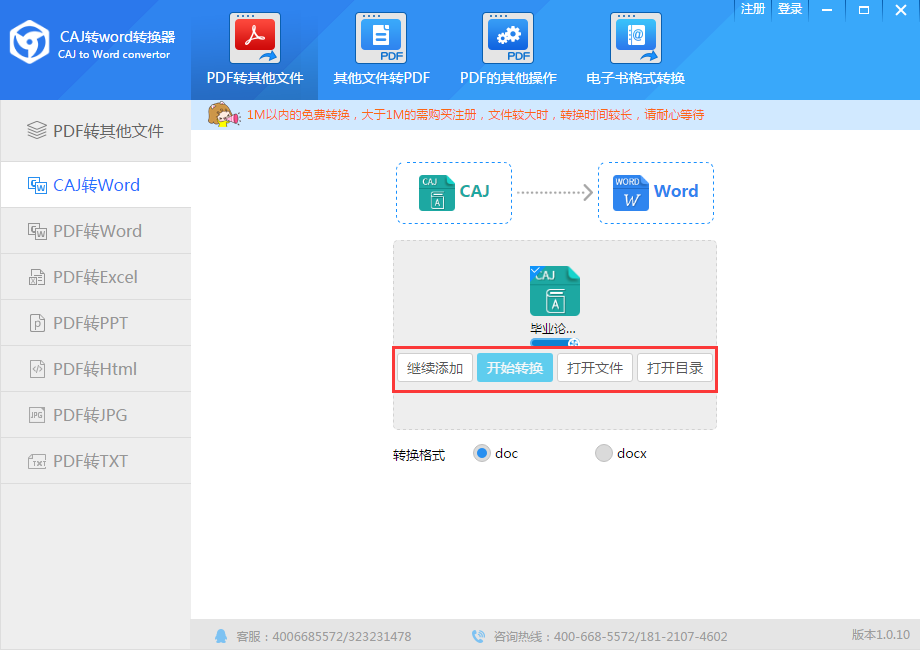
Task: Select PDF转TXT in the sidebar
Action: pos(96,461)
